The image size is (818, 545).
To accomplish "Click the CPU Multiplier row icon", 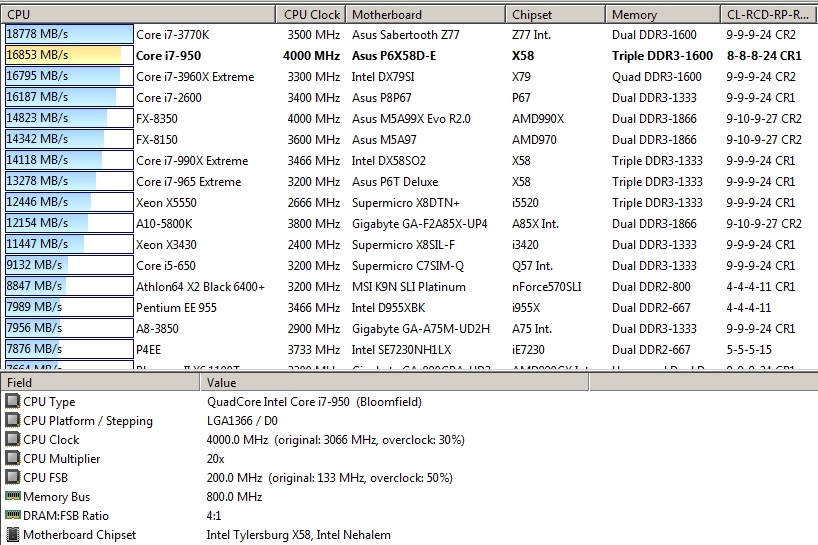I will pos(12,459).
